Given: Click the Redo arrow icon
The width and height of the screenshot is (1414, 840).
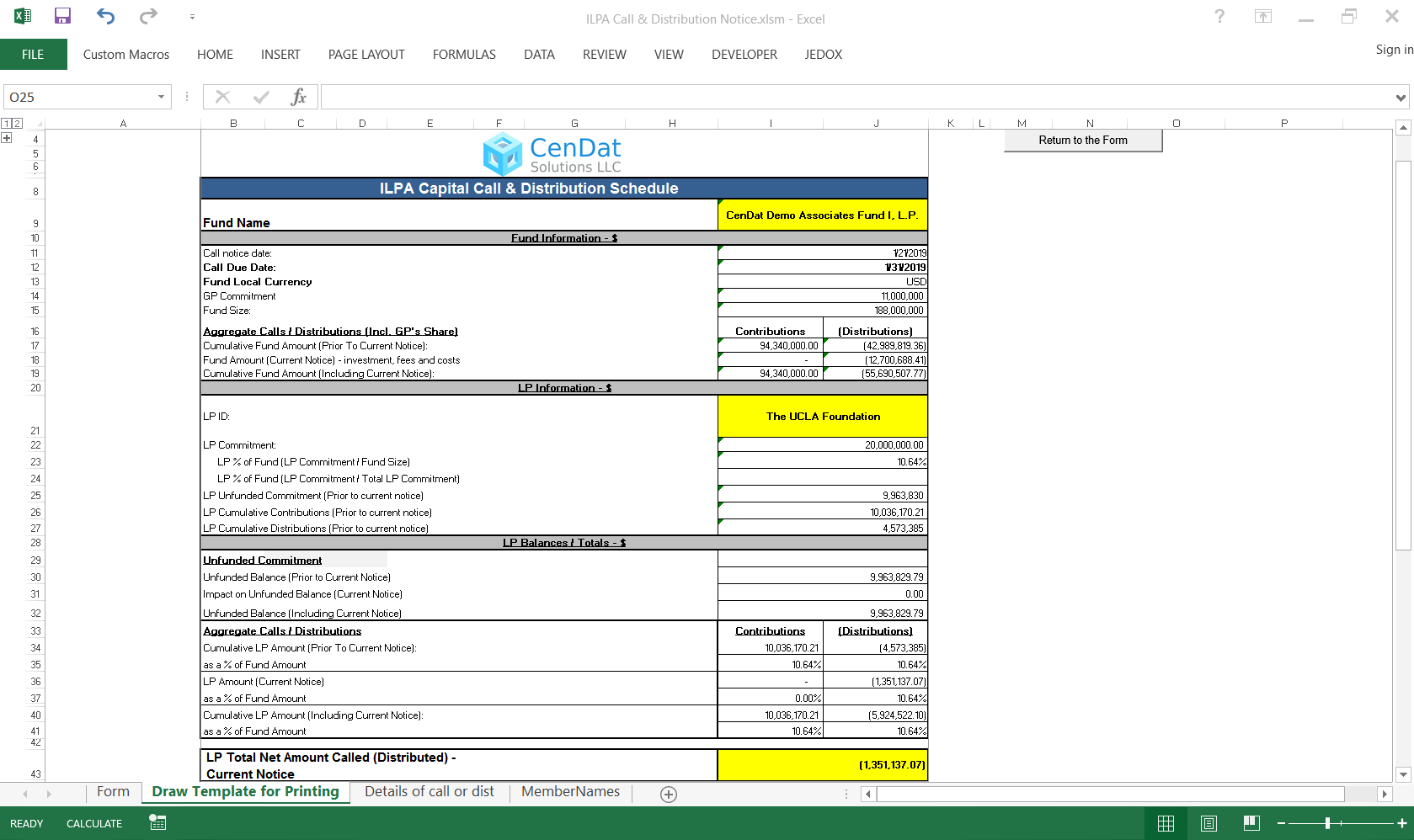Looking at the screenshot, I should (x=148, y=16).
